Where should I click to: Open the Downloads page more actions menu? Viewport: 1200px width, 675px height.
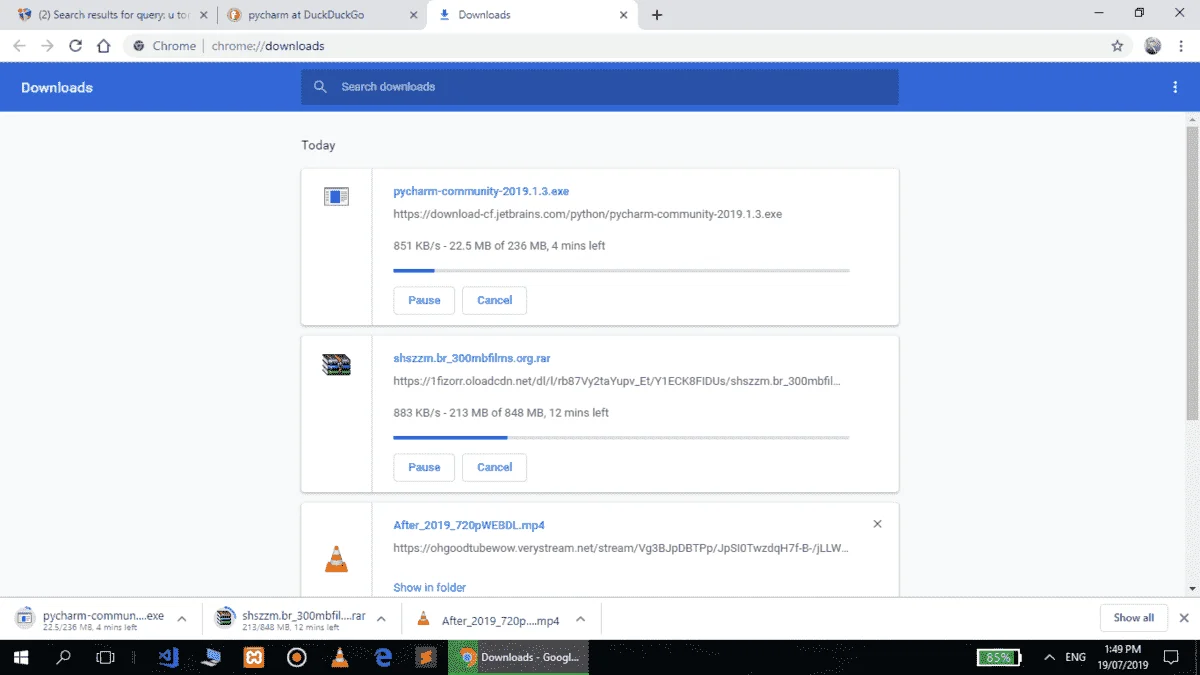tap(1175, 87)
